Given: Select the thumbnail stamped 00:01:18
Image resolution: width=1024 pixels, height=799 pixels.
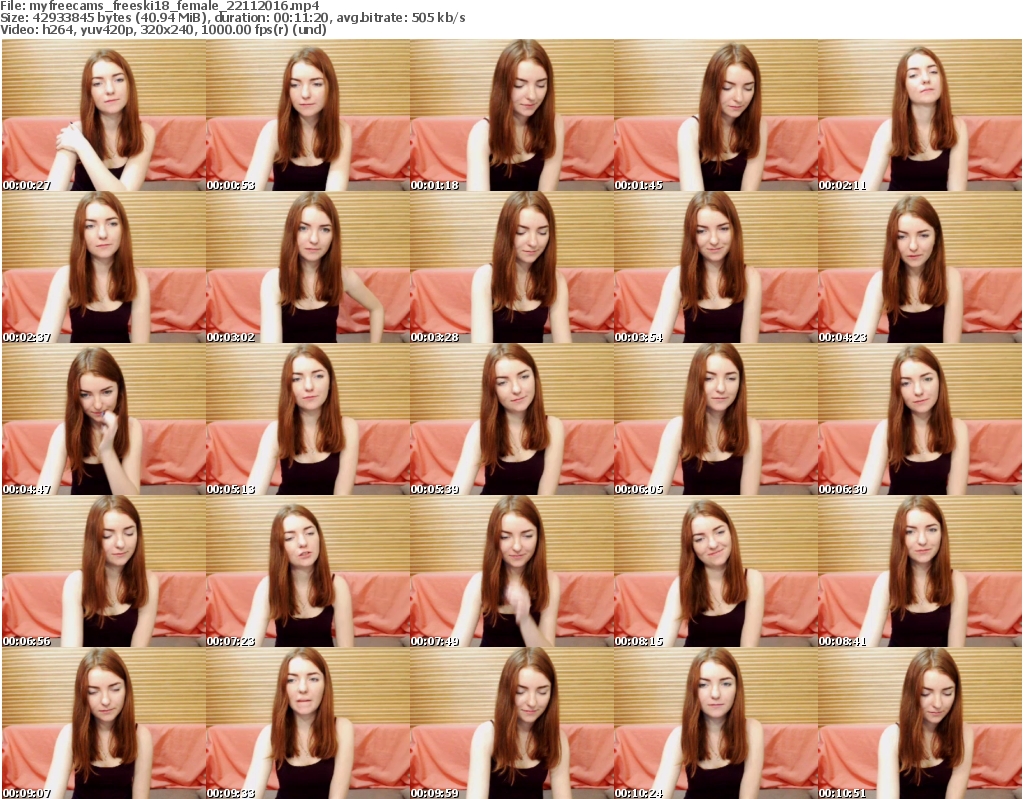Looking at the screenshot, I should tap(511, 115).
